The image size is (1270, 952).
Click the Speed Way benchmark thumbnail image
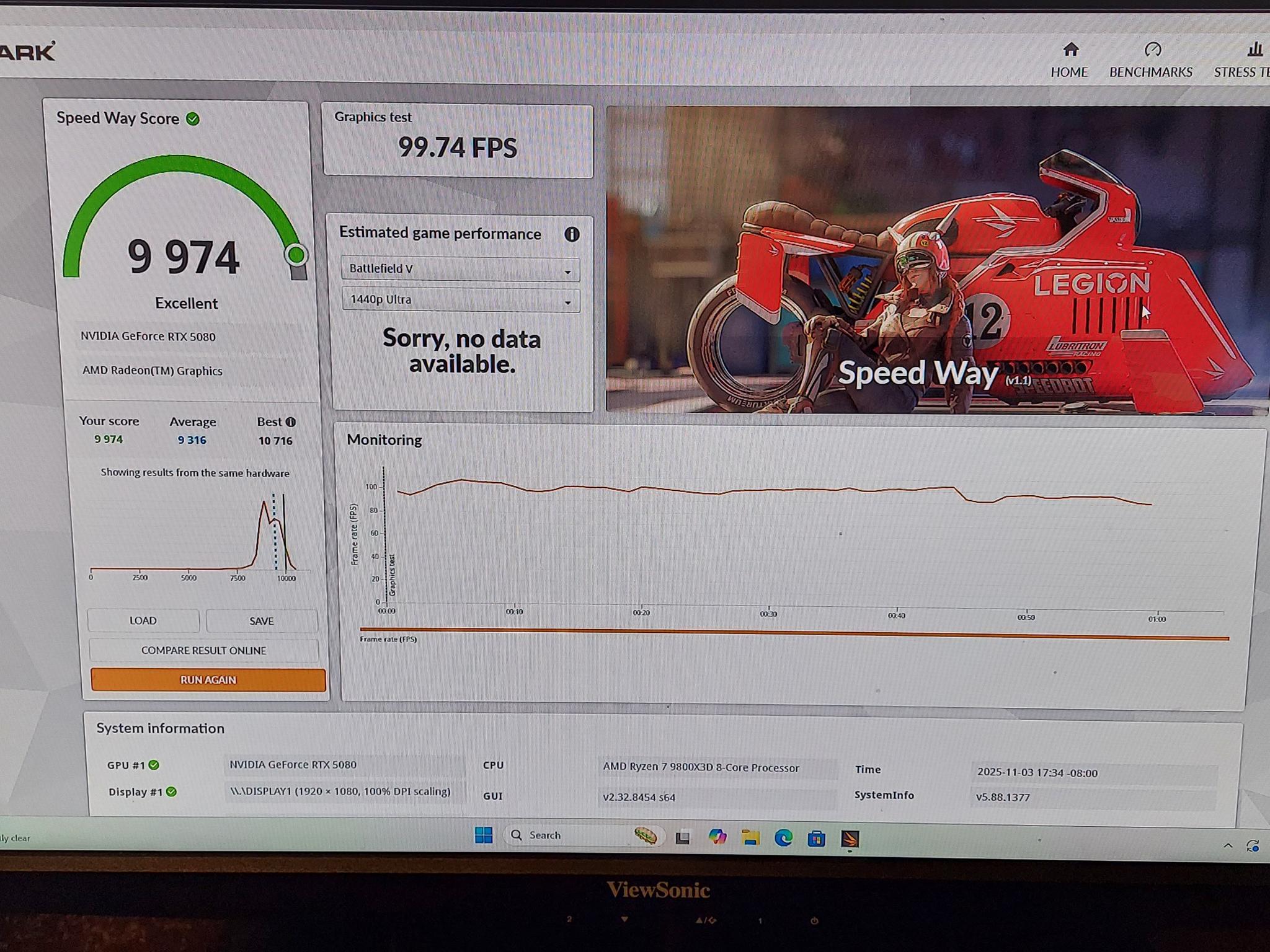point(938,260)
